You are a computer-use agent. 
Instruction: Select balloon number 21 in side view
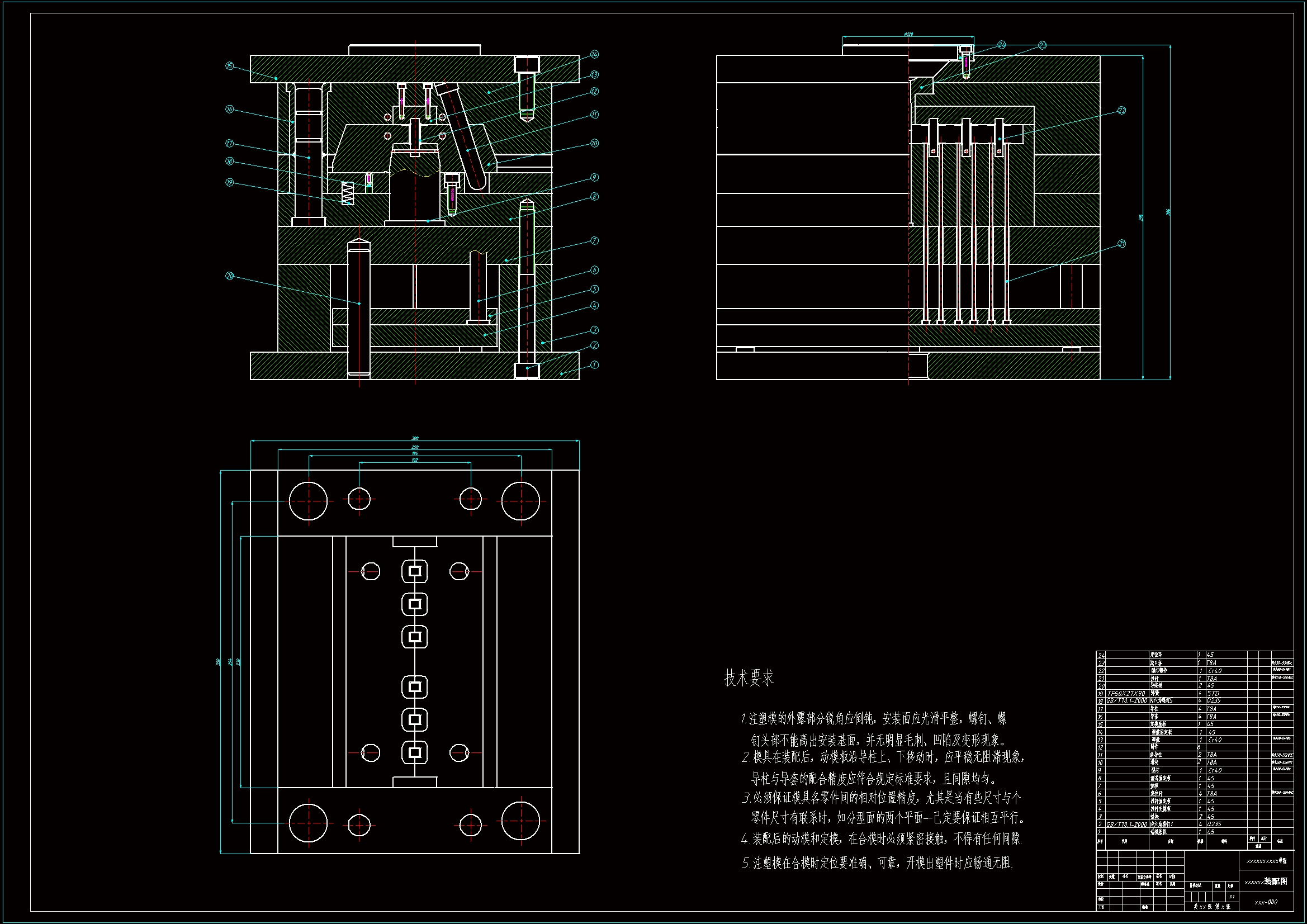tap(1121, 244)
